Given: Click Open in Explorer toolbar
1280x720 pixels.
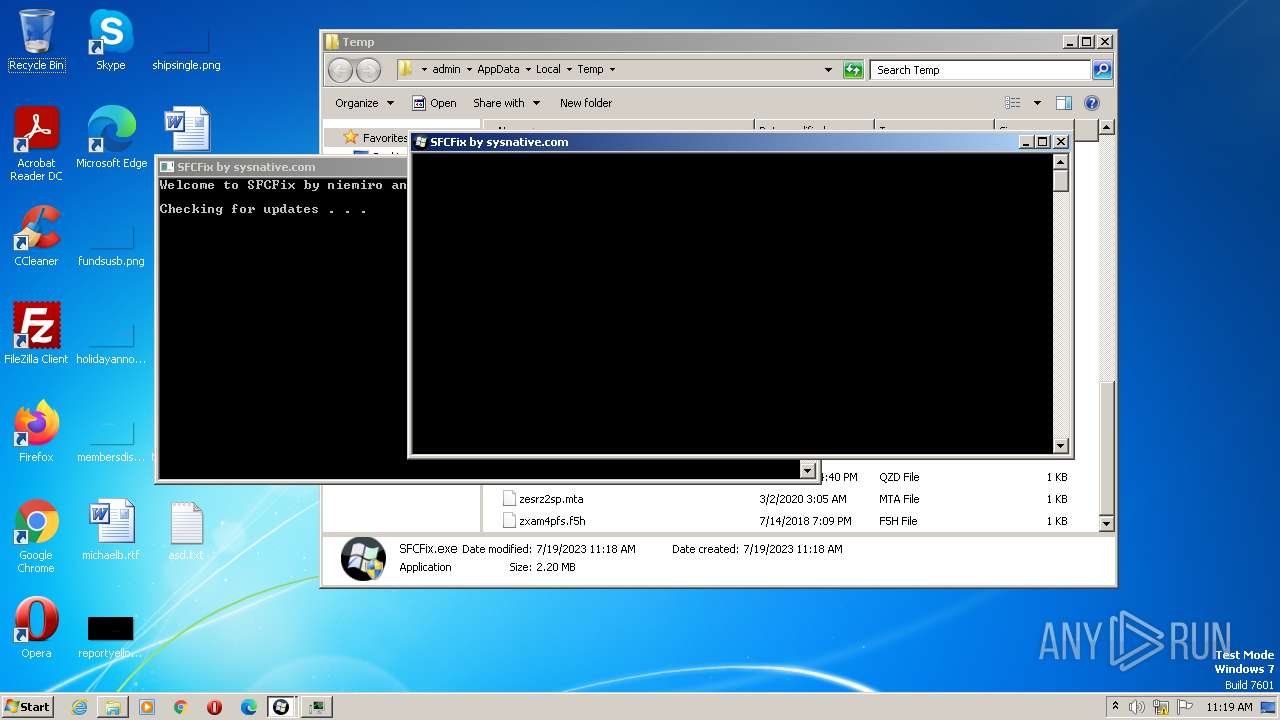Looking at the screenshot, I should (x=434, y=103).
